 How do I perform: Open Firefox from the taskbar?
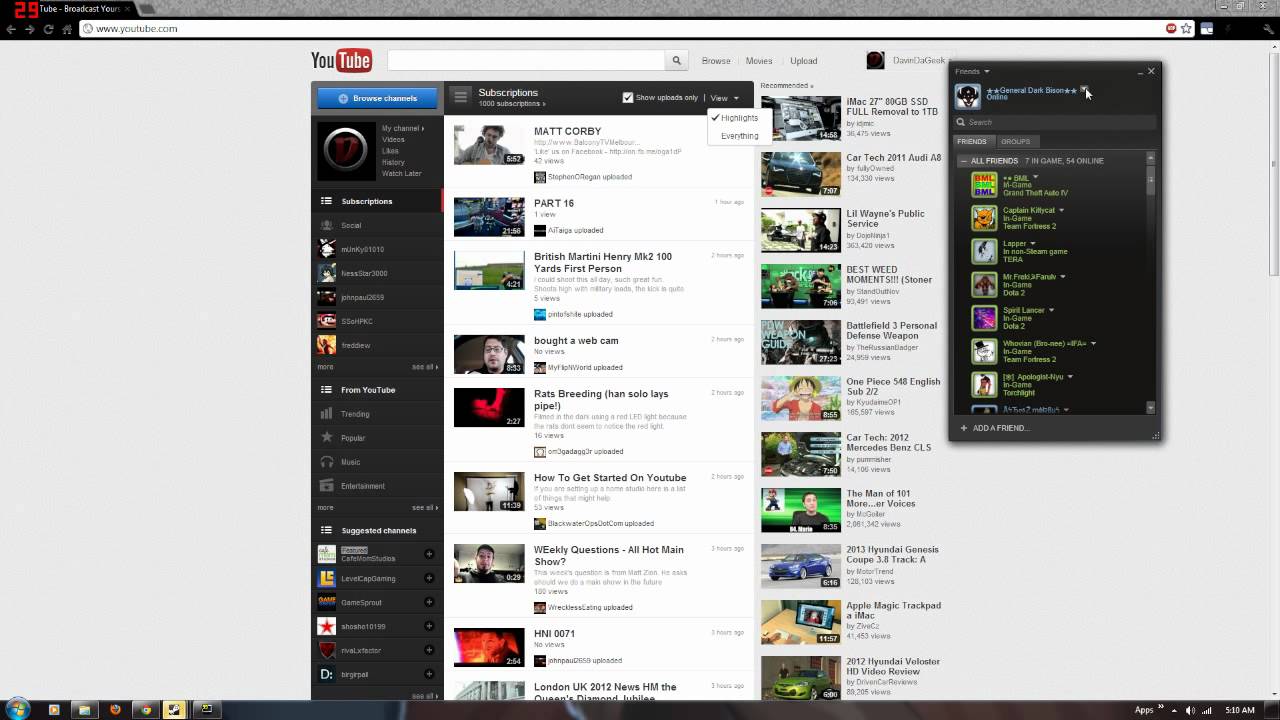(x=115, y=710)
